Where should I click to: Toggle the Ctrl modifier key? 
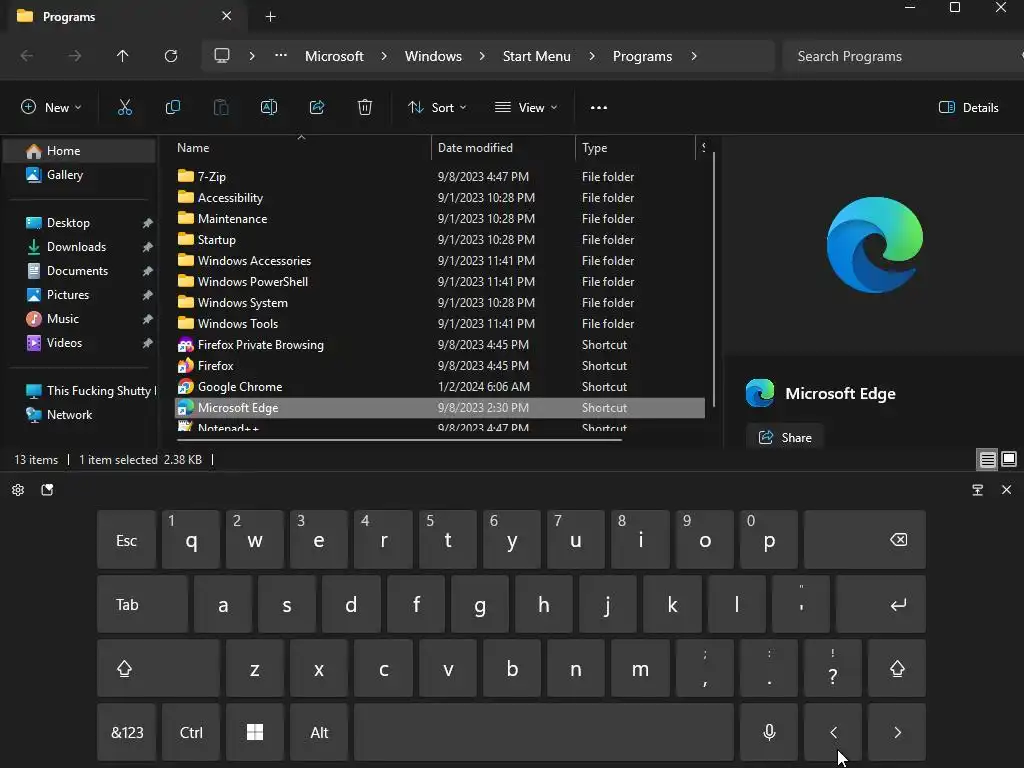(x=191, y=732)
